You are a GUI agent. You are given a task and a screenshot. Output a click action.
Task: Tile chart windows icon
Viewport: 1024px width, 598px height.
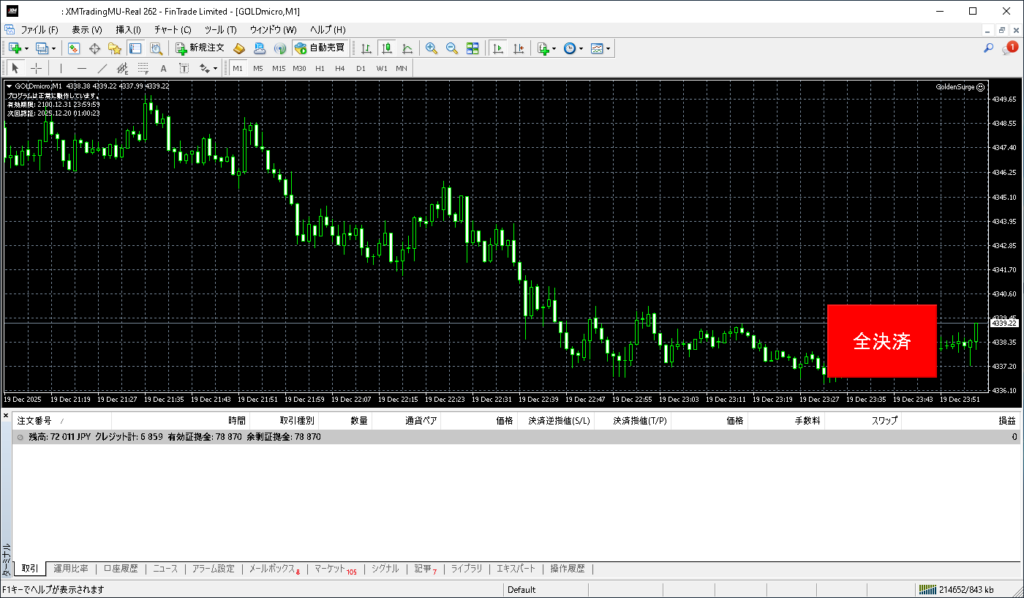point(472,48)
